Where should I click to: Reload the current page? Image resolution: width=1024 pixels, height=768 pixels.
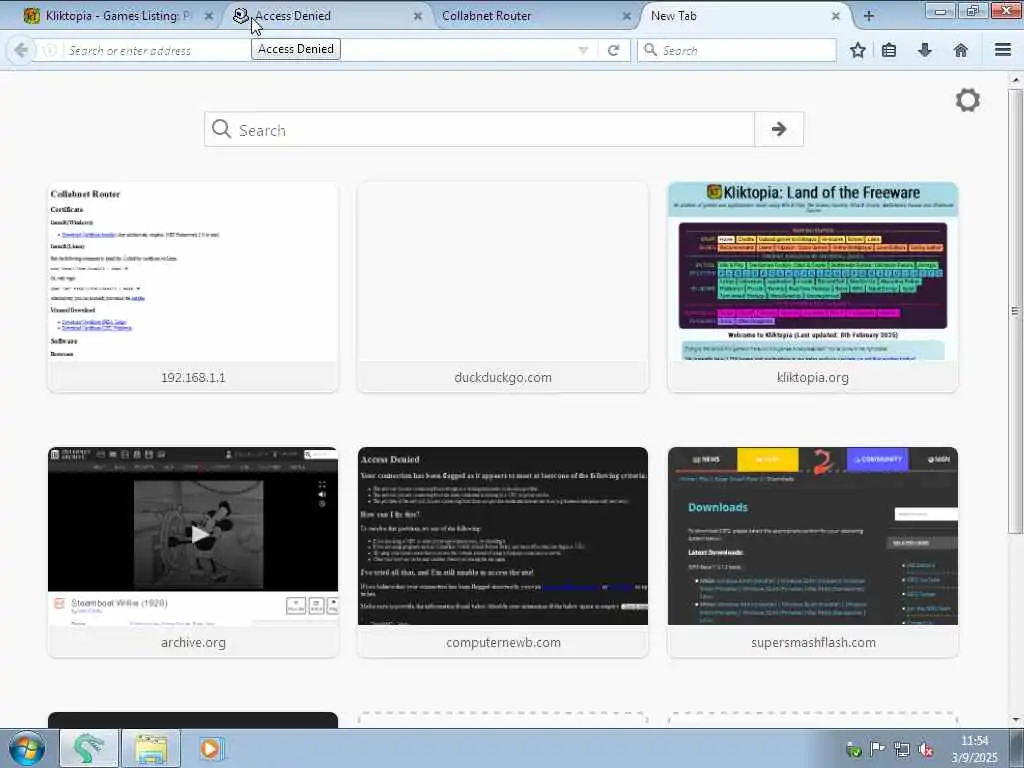click(x=613, y=50)
